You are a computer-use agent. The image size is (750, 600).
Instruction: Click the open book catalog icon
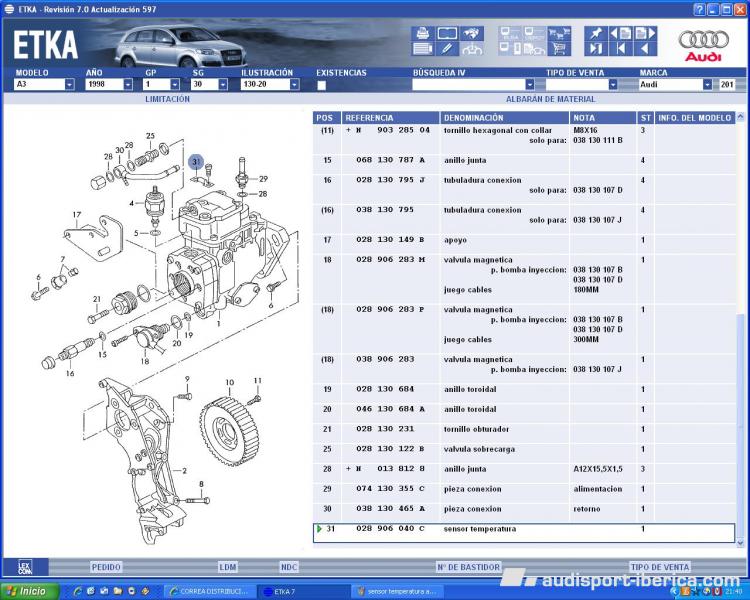point(447,33)
